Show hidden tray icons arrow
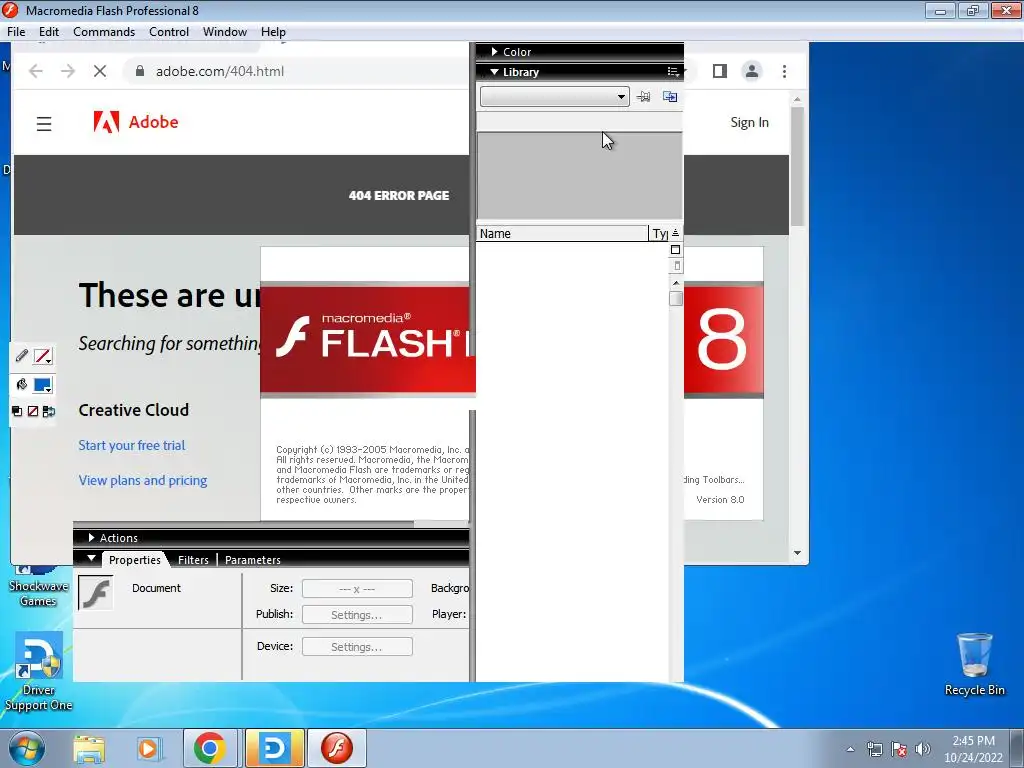The height and width of the screenshot is (768, 1024). click(850, 750)
